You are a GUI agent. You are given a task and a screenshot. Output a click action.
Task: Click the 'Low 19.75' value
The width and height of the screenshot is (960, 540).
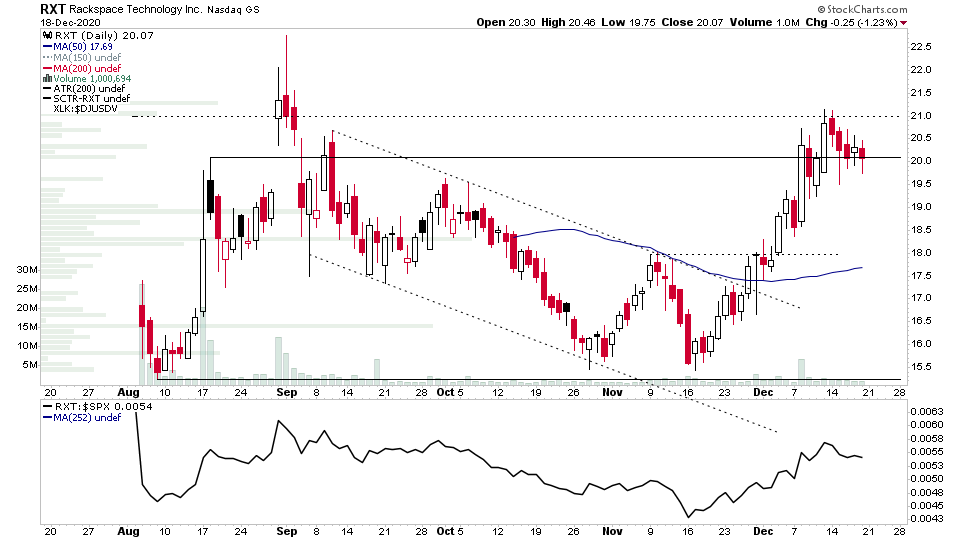pyautogui.click(x=628, y=23)
